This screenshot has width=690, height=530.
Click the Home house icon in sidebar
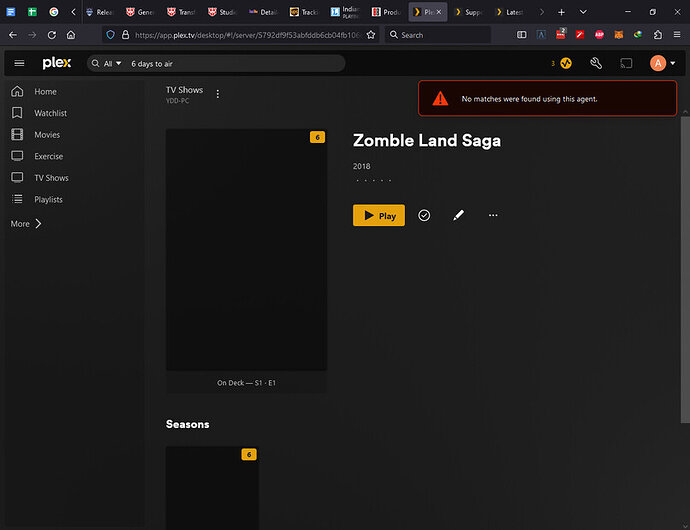pos(17,91)
